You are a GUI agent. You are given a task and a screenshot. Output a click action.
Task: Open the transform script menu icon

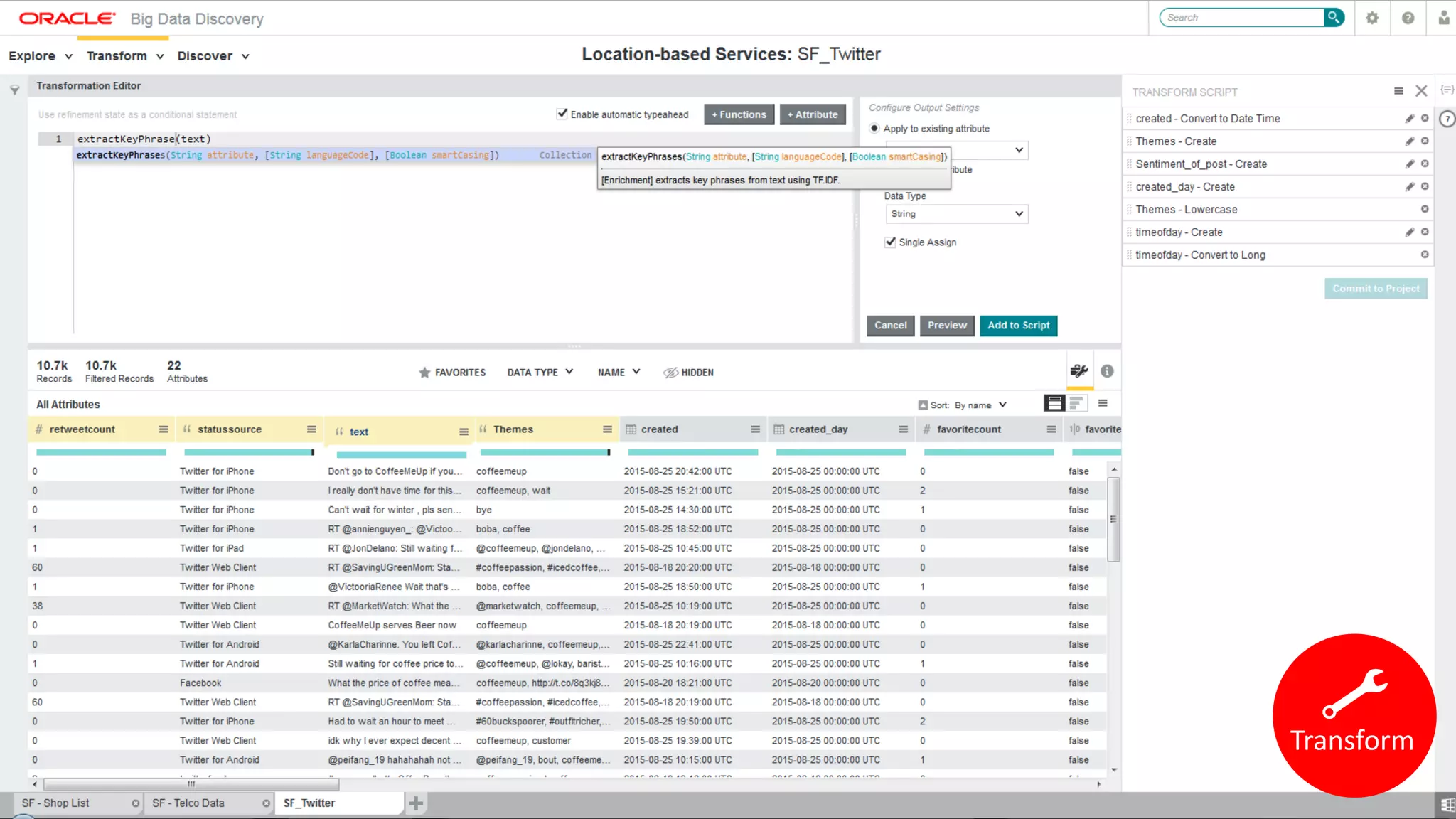pyautogui.click(x=1398, y=91)
